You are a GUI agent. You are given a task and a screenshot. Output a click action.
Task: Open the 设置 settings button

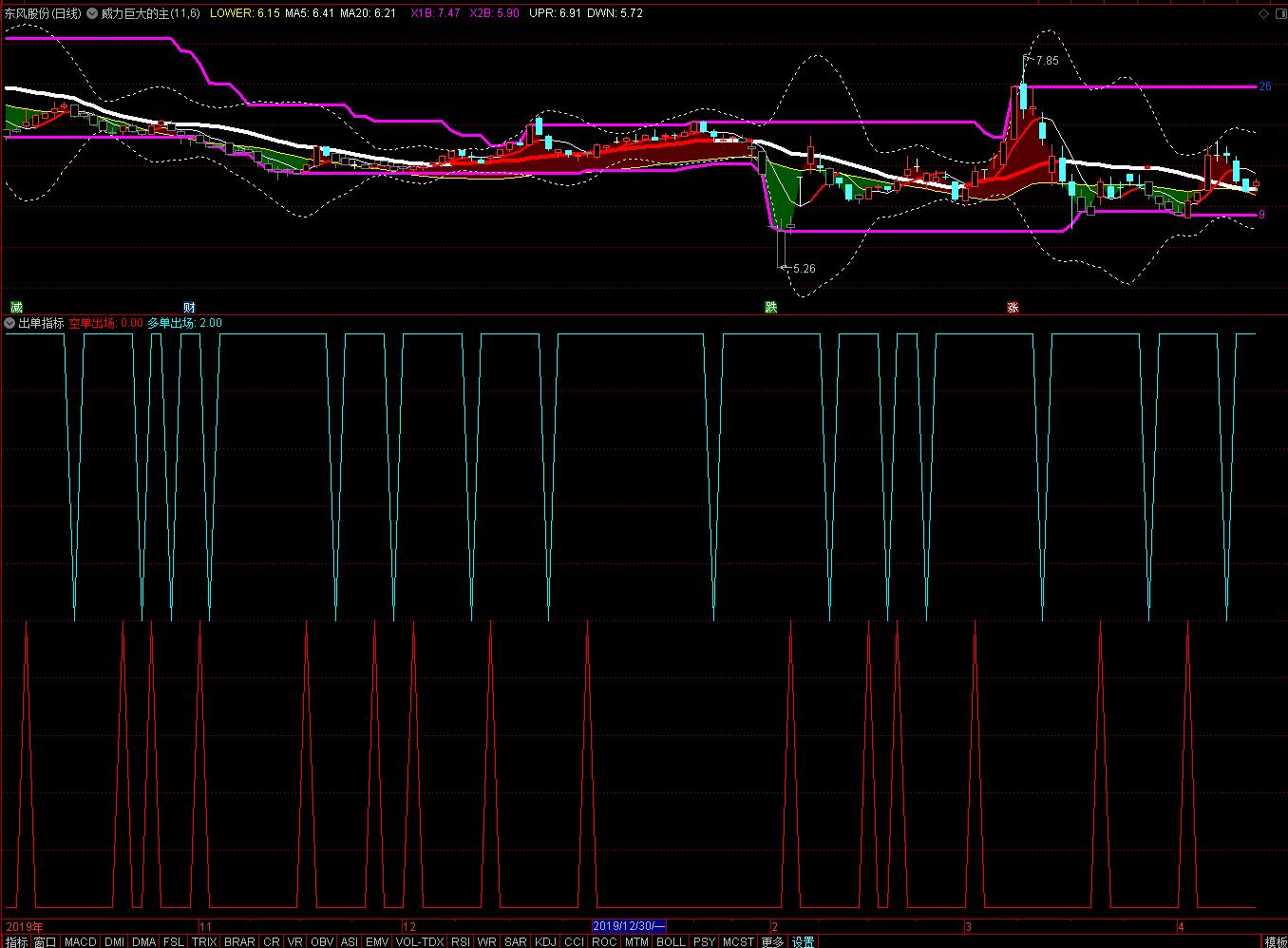click(804, 941)
